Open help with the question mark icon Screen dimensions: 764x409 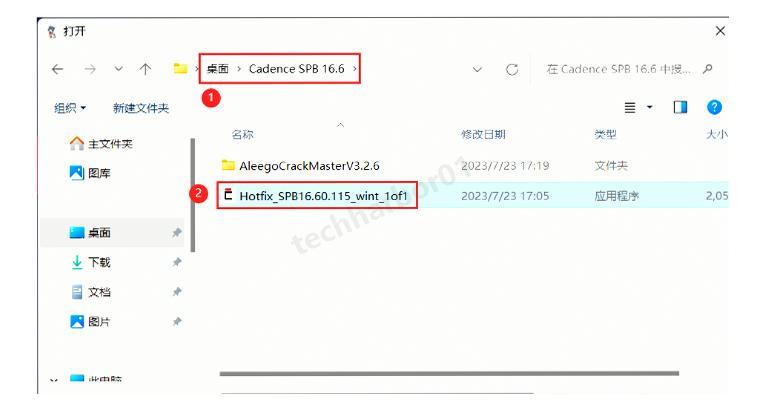[714, 107]
